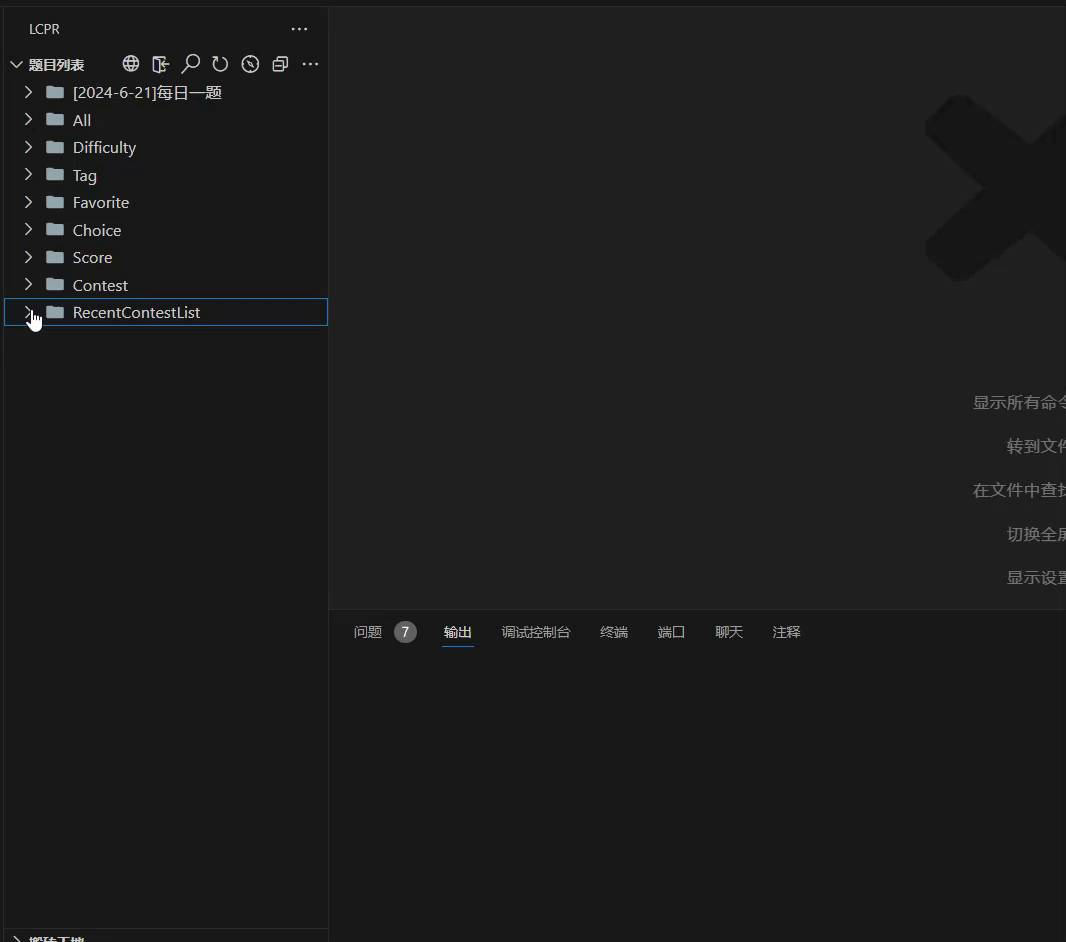1066x942 pixels.
Task: Open the [2024-6-21]每日一题 daily problem item
Action: pos(146,93)
